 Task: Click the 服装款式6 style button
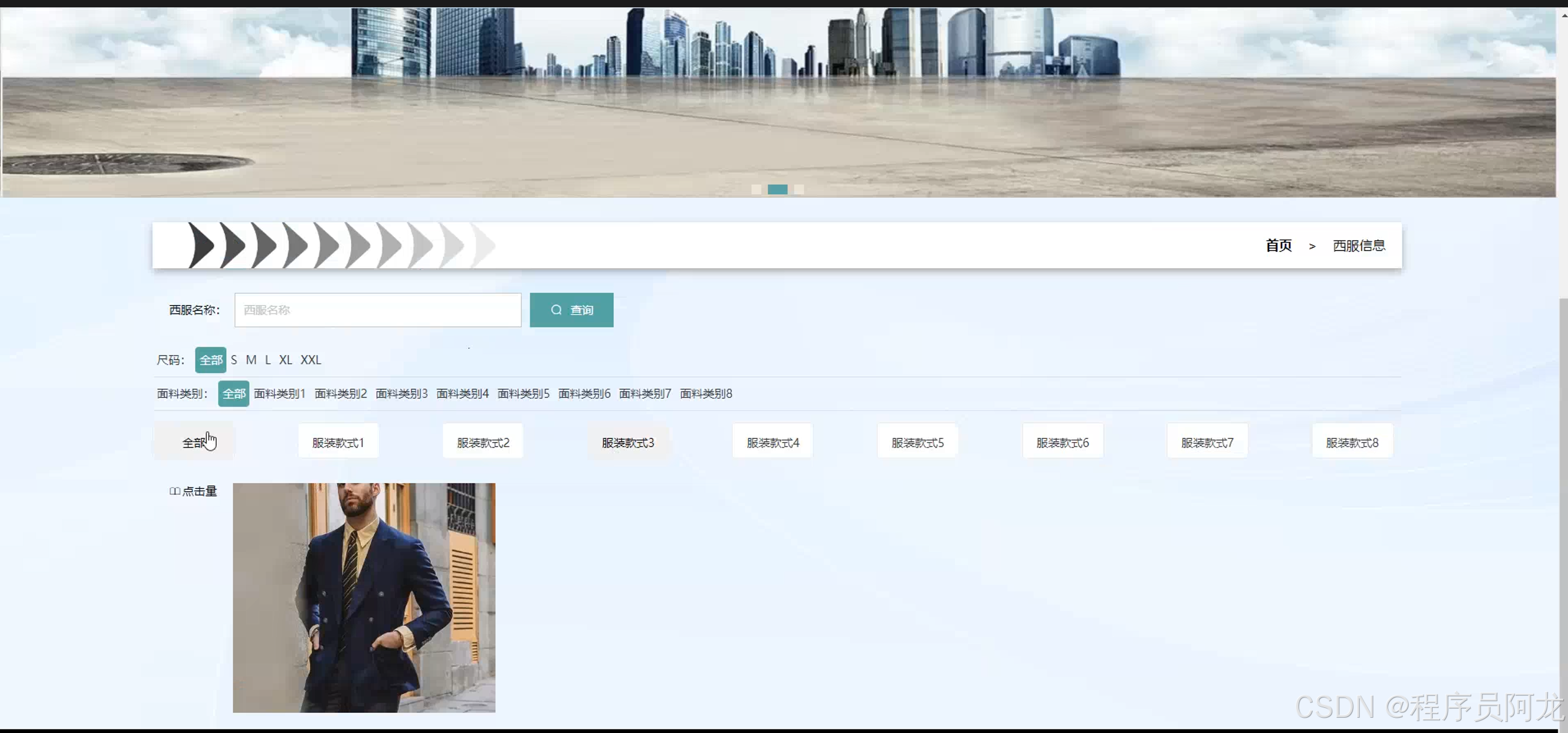coord(1062,442)
